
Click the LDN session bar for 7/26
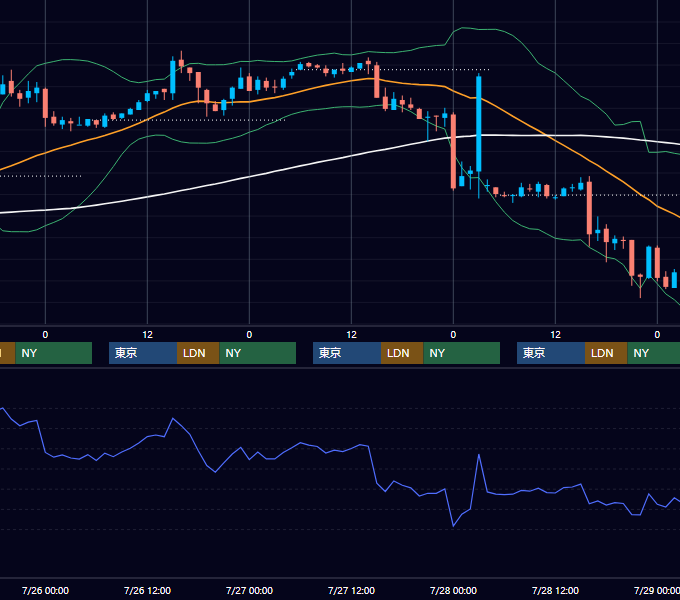click(198, 353)
